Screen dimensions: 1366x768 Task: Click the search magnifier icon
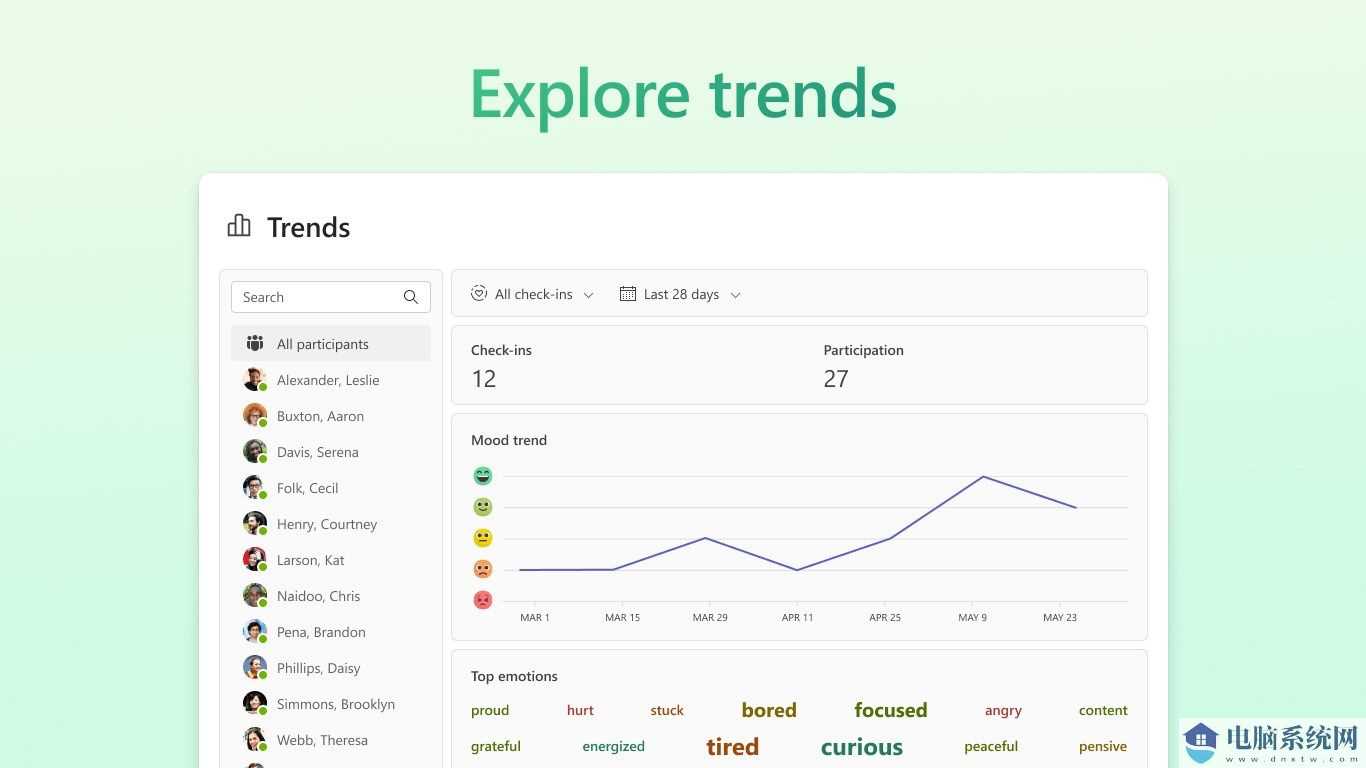point(411,297)
